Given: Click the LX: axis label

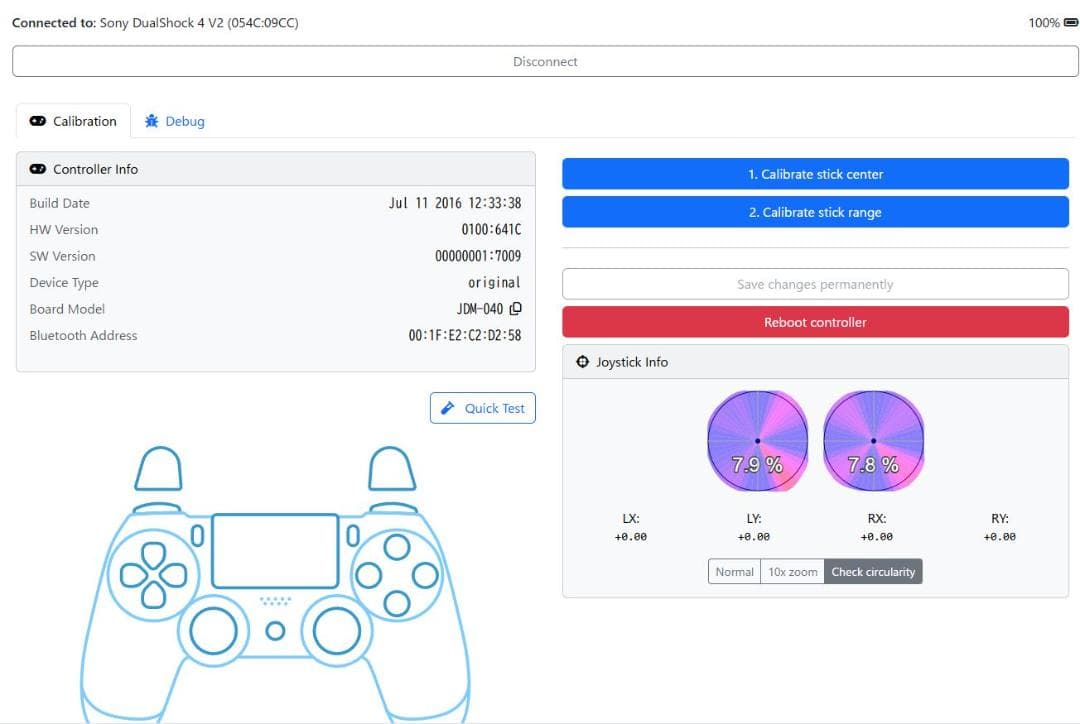Looking at the screenshot, I should pyautogui.click(x=630, y=519).
